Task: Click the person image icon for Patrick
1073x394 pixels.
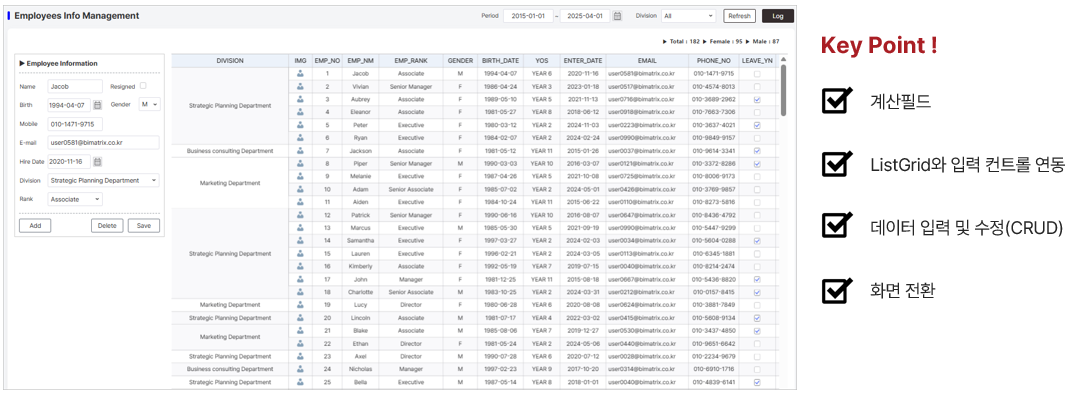Action: tap(300, 215)
